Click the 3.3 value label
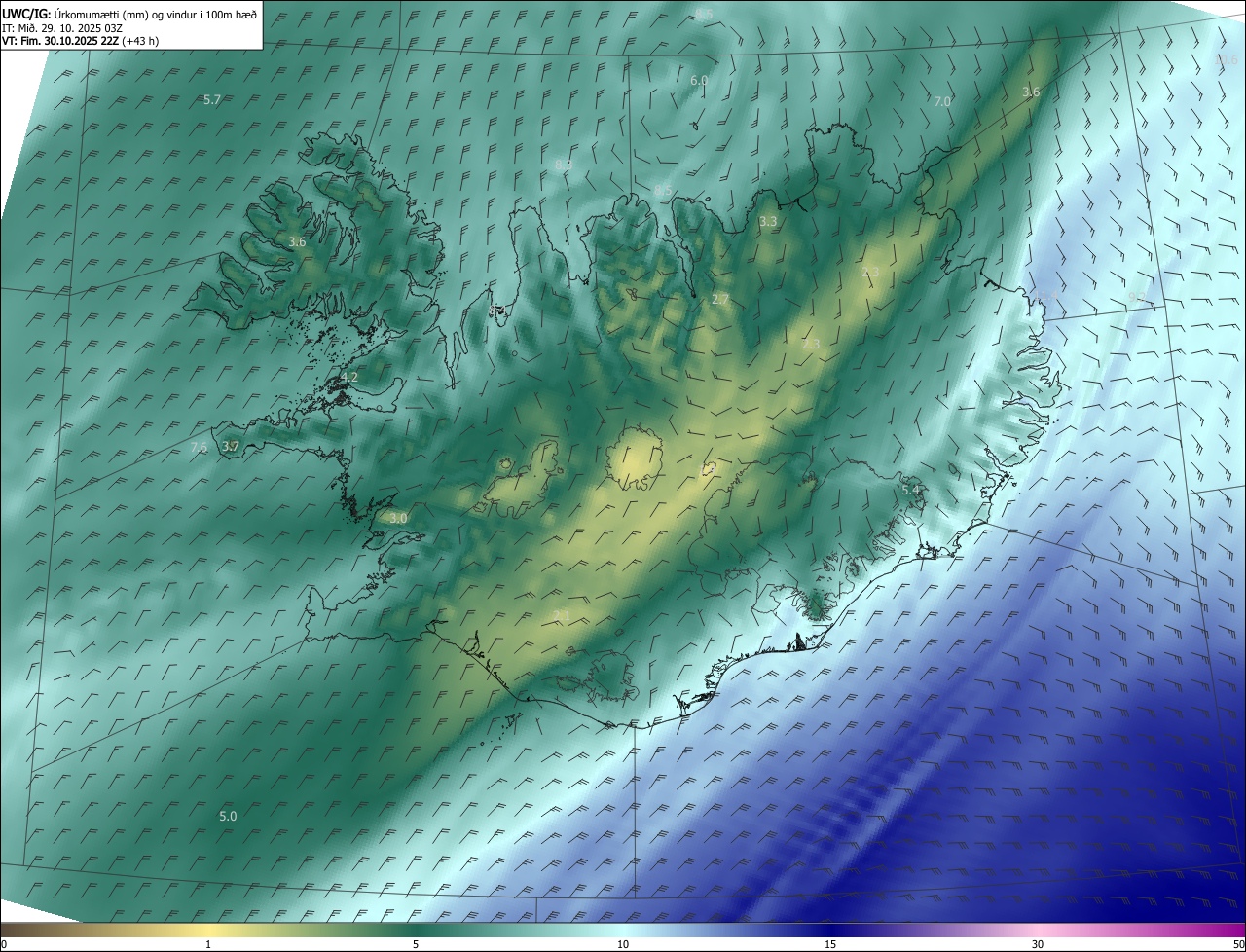Screen dimensions: 1246x952 tap(768, 222)
